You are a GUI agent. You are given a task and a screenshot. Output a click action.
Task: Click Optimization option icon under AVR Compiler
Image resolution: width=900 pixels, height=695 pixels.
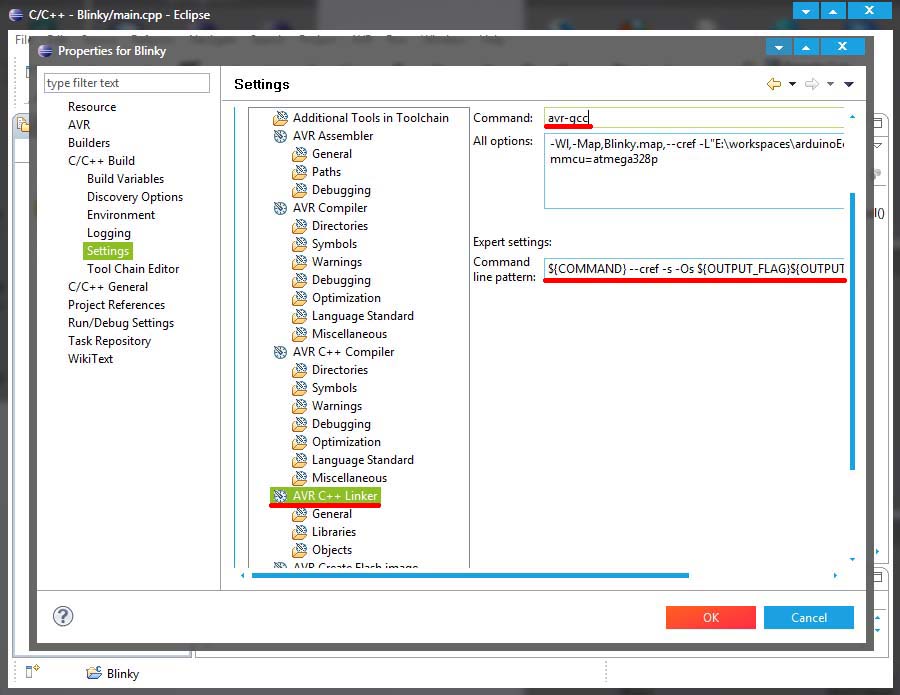(x=300, y=298)
